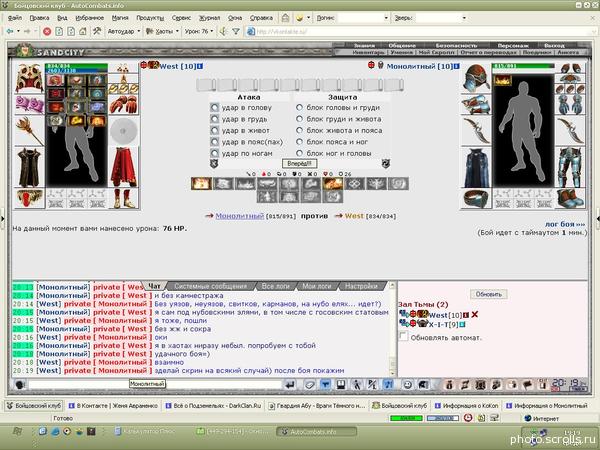
Task: Click West's helmet equipment slot
Action: (29, 78)
